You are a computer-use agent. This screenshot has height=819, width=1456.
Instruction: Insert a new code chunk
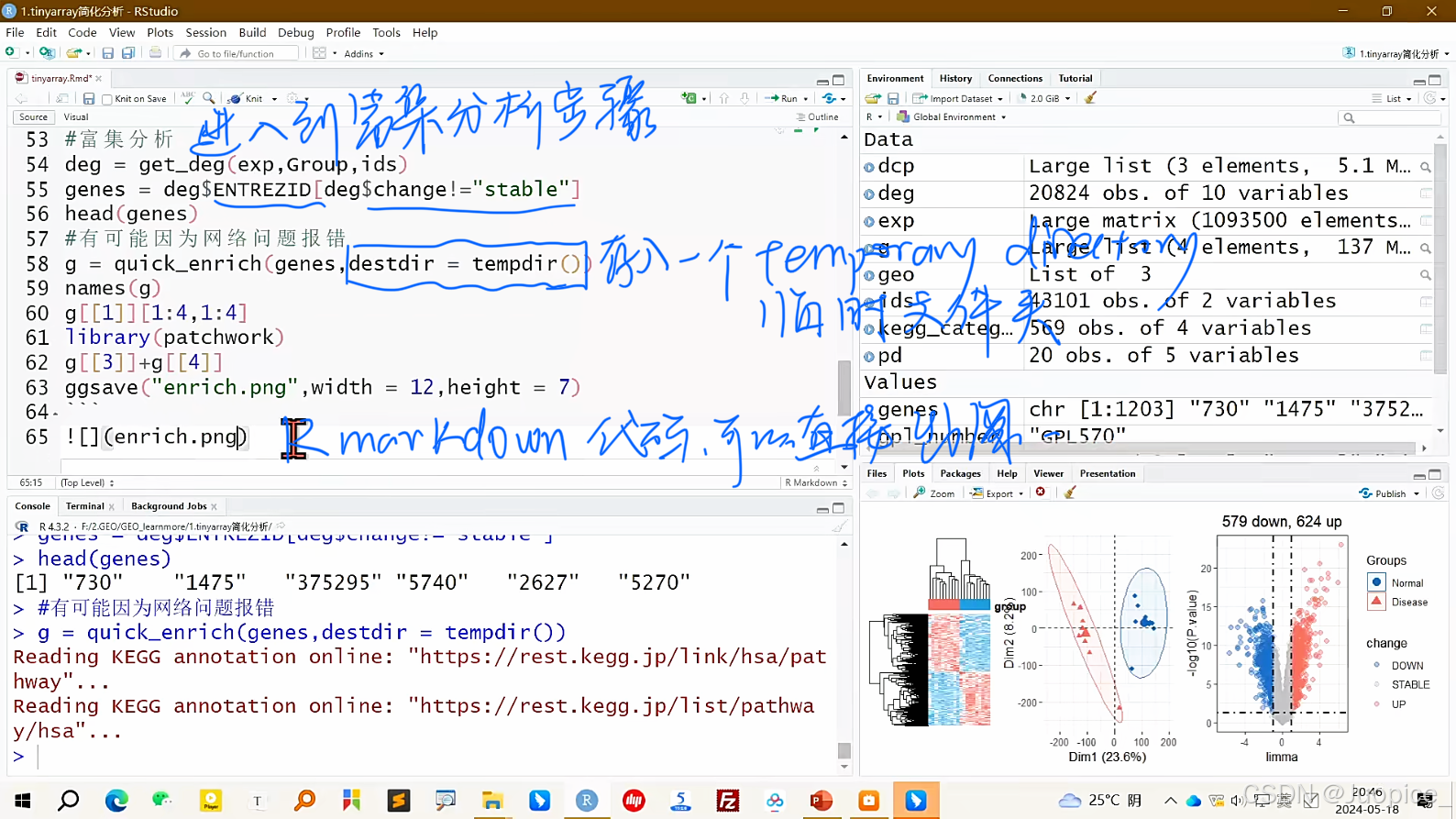click(689, 98)
